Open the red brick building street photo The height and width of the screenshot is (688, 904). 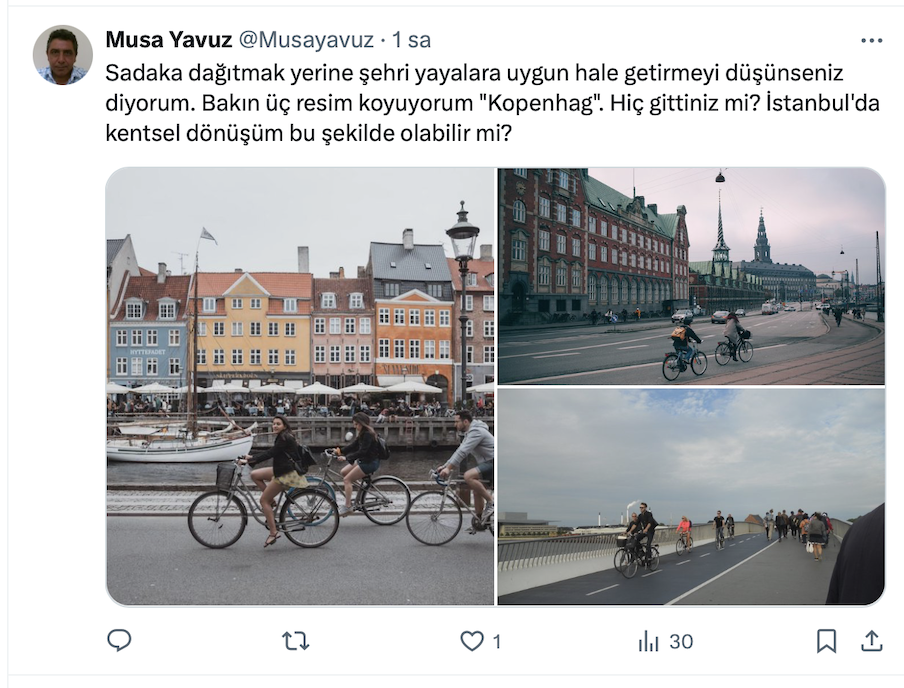[x=691, y=276]
